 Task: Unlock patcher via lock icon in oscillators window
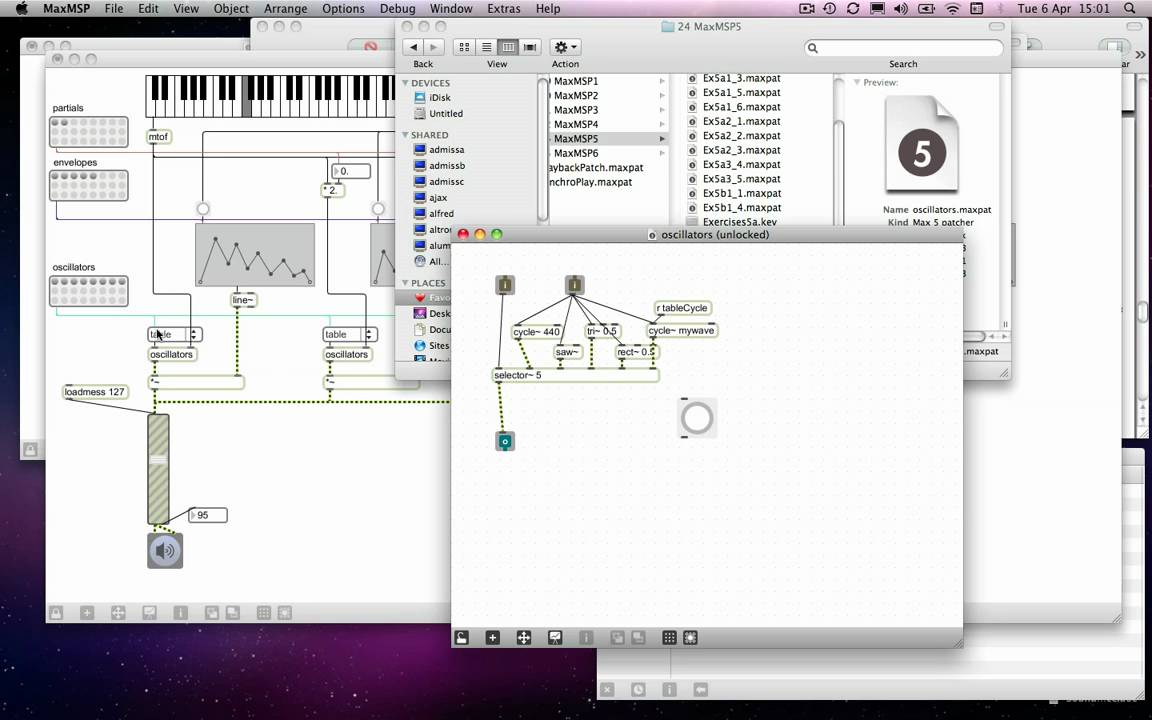(x=461, y=638)
